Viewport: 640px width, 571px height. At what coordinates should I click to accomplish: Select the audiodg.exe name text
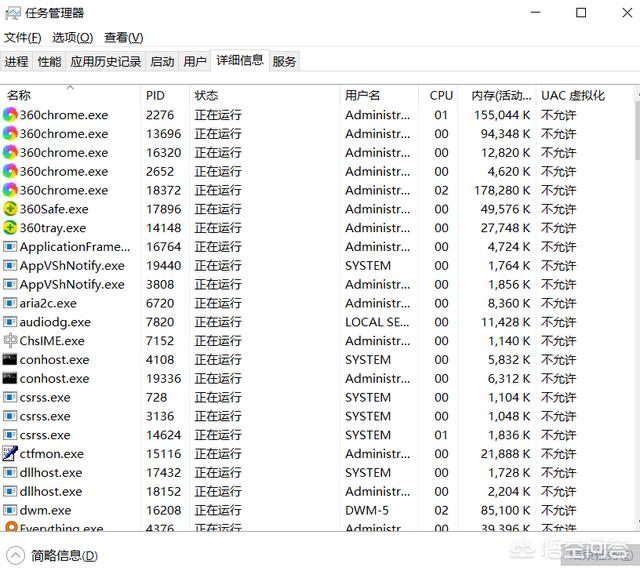[x=55, y=322]
